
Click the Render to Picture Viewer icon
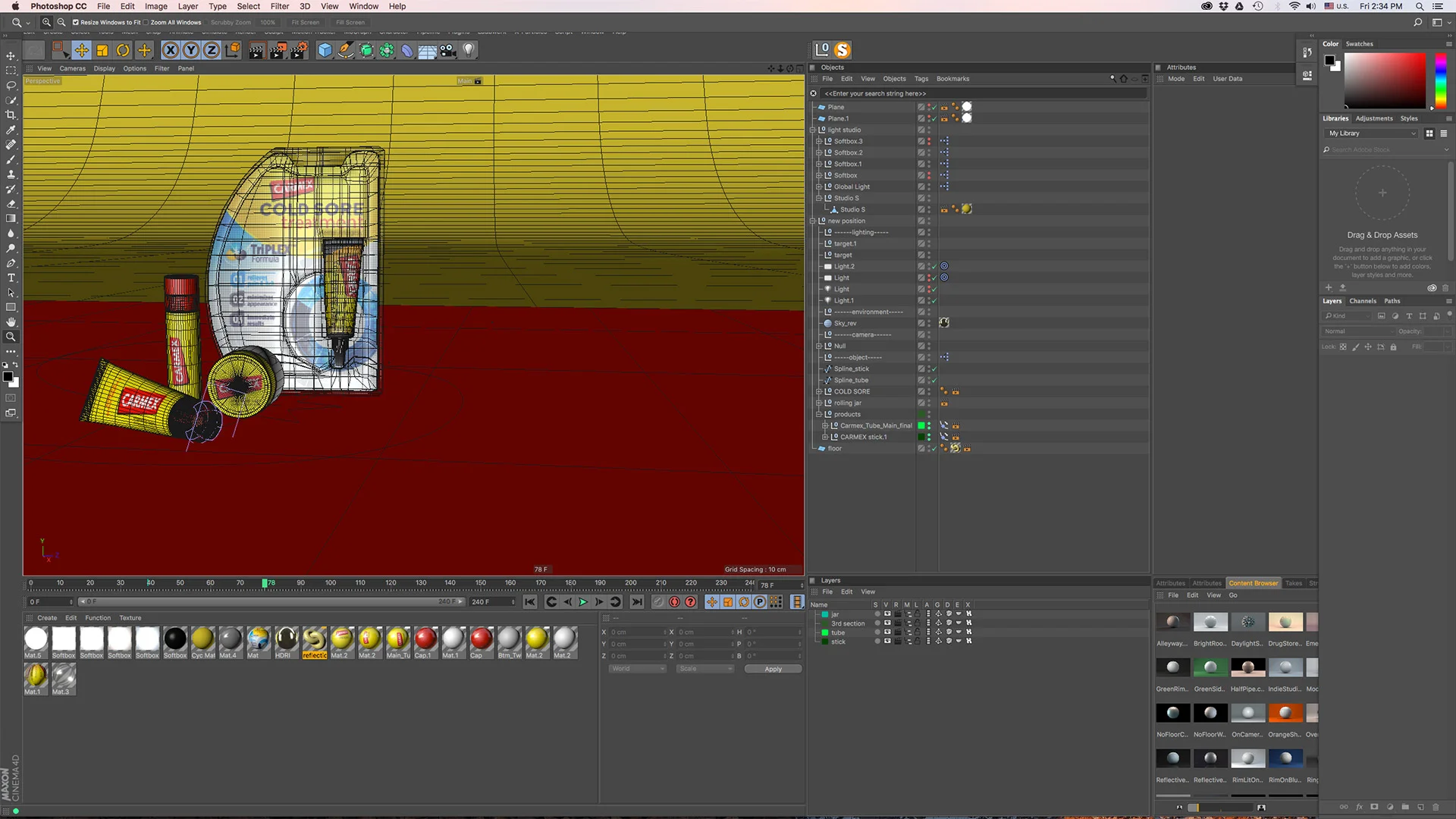coord(278,50)
